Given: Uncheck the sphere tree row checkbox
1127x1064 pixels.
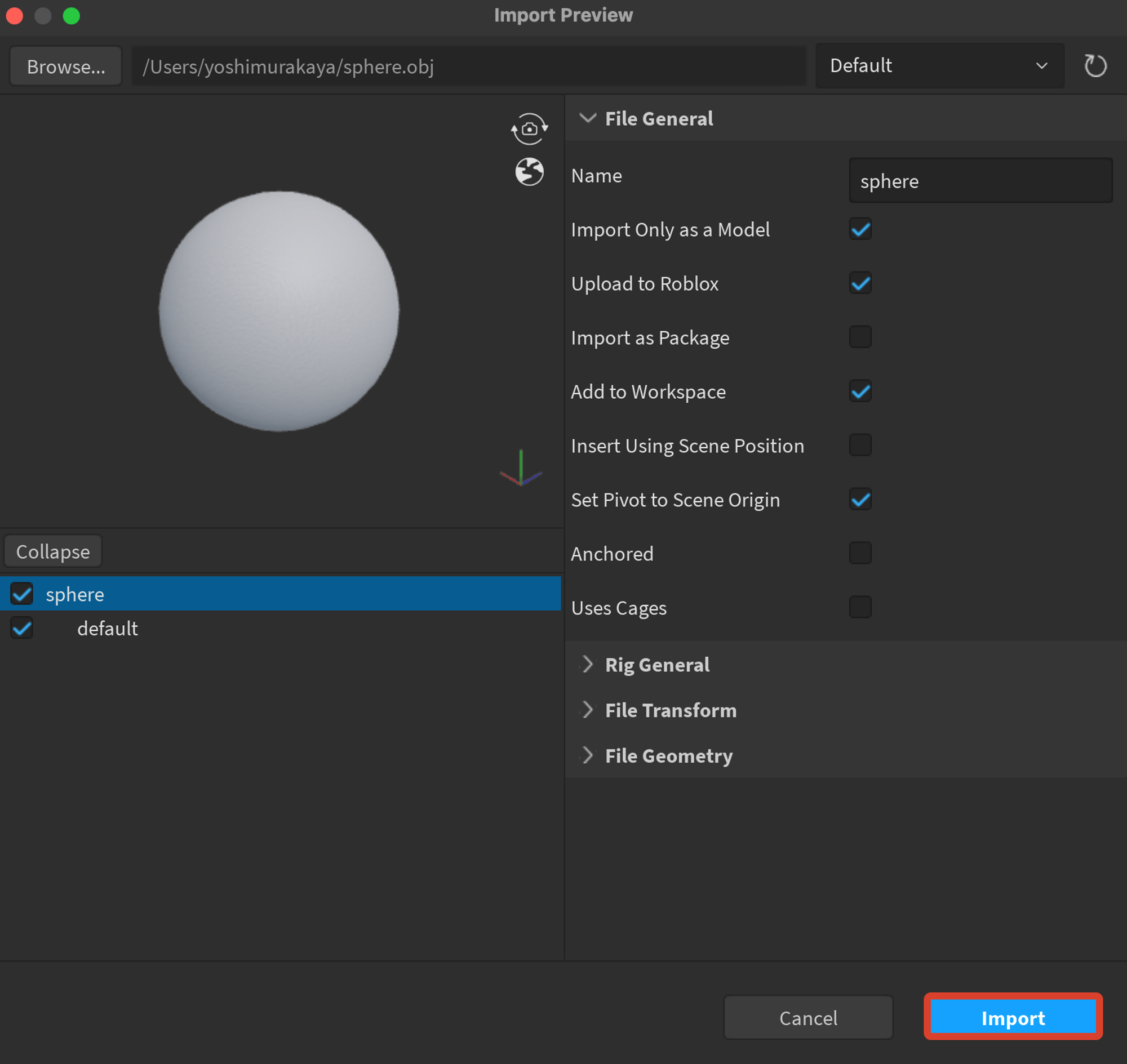Looking at the screenshot, I should pos(21,594).
